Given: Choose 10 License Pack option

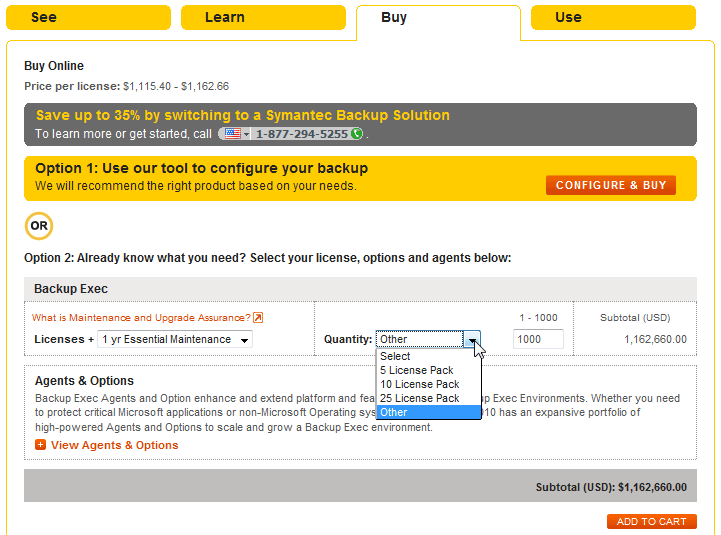Looking at the screenshot, I should coord(428,384).
